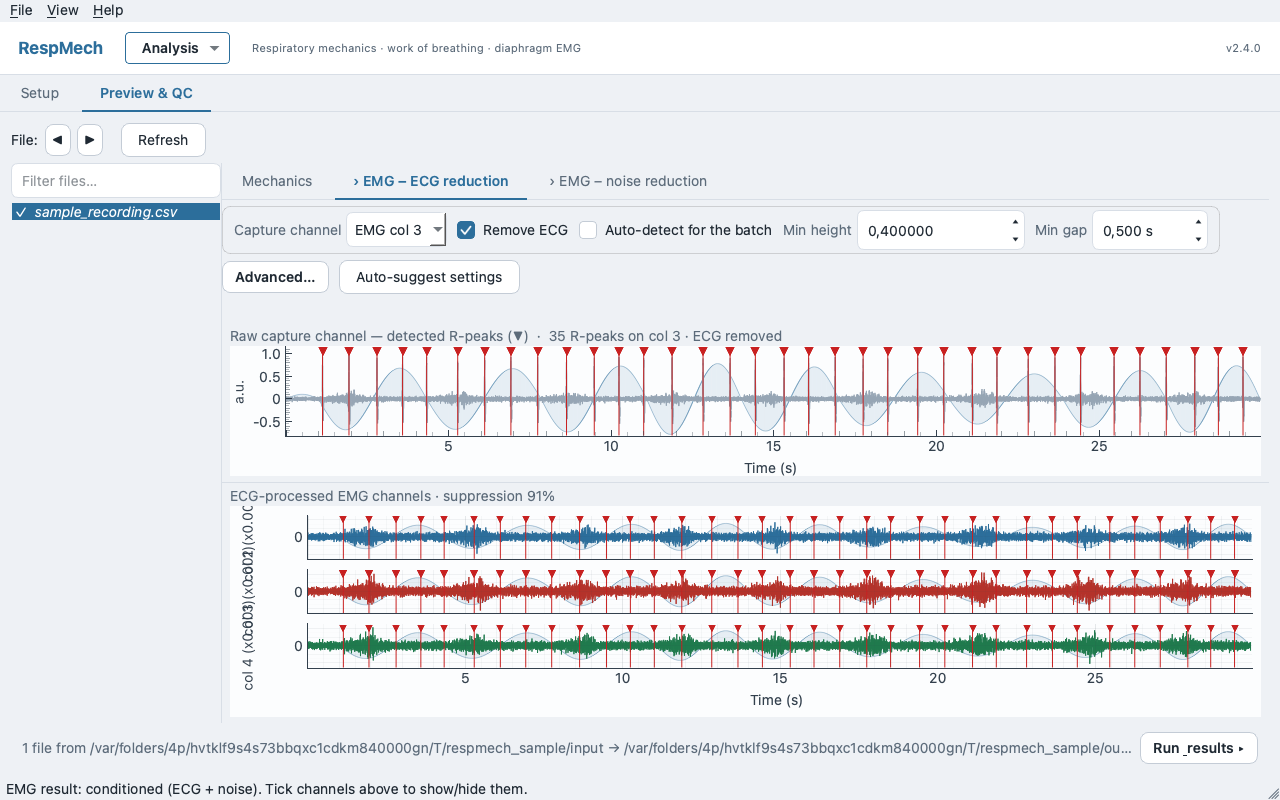The width and height of the screenshot is (1280, 800).
Task: Enable Auto-detect for the batch
Action: tap(588, 230)
